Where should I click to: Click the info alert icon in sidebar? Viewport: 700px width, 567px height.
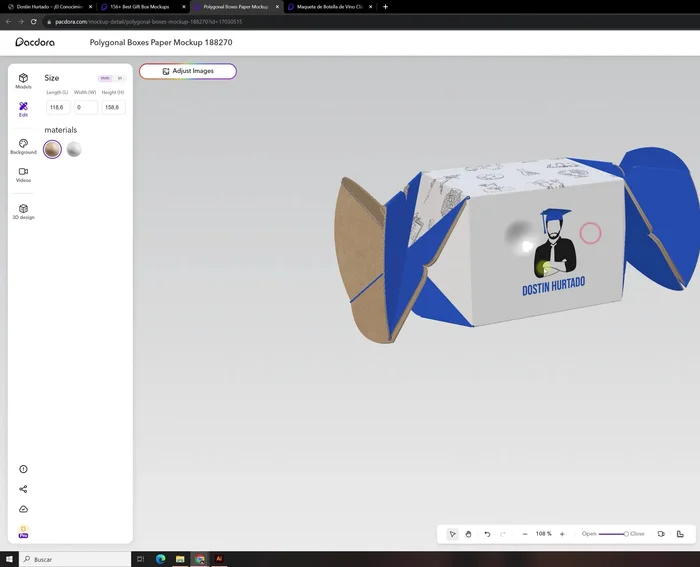23,469
